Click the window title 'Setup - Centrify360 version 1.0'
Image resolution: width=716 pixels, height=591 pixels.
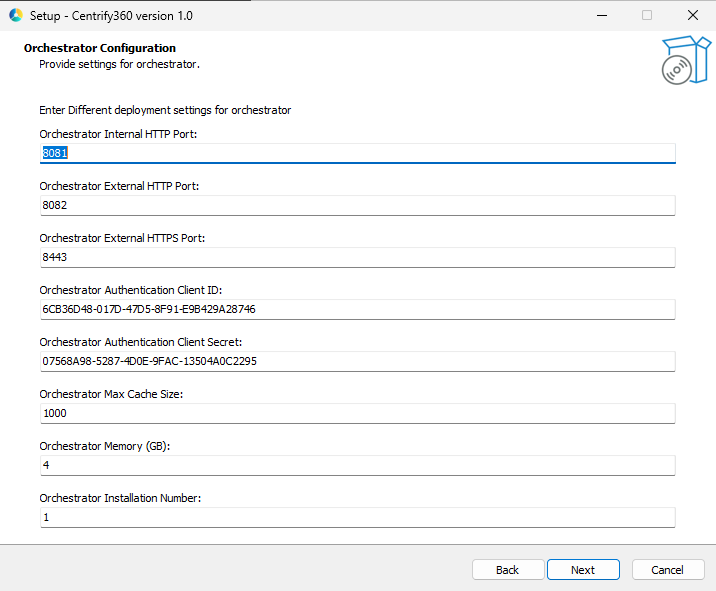pos(111,16)
